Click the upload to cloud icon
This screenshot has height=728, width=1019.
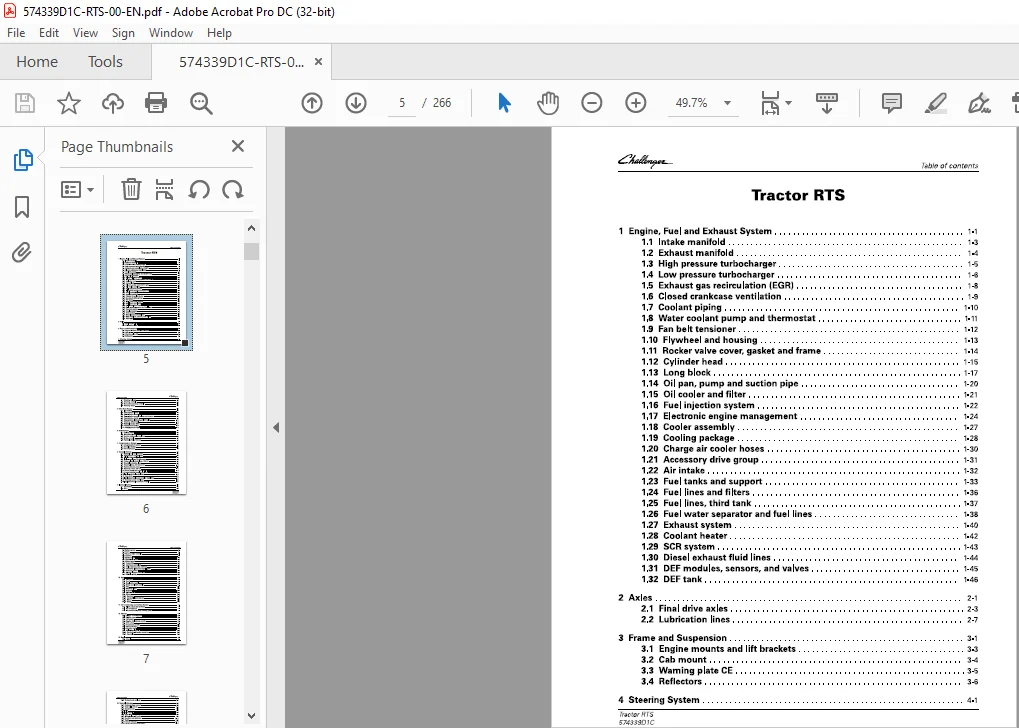(112, 103)
